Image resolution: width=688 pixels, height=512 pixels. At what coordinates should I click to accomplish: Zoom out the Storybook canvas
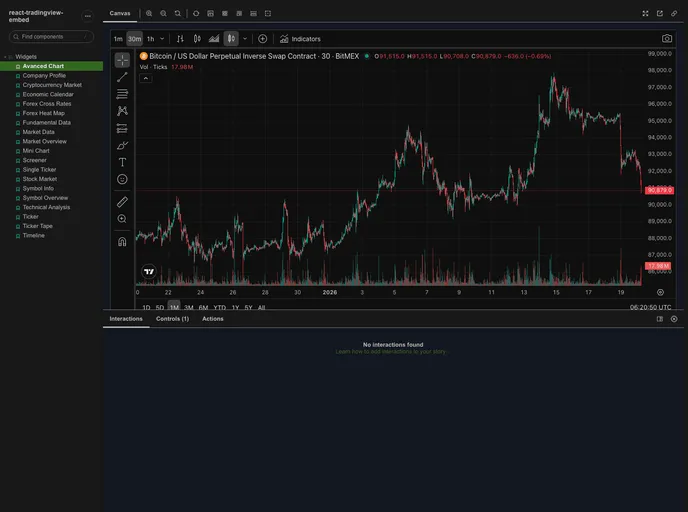click(163, 14)
